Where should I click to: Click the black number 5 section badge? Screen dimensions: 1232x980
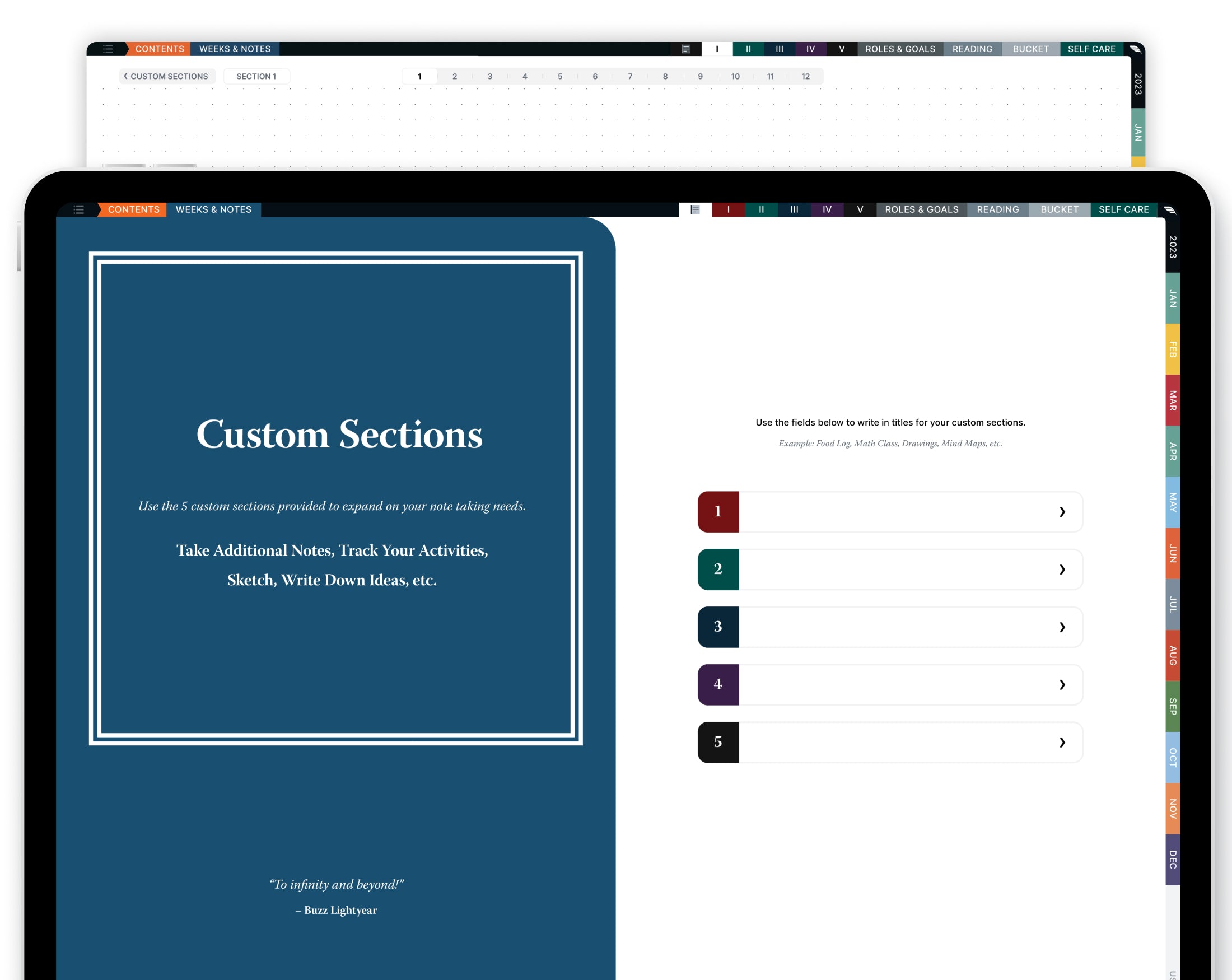coord(718,741)
